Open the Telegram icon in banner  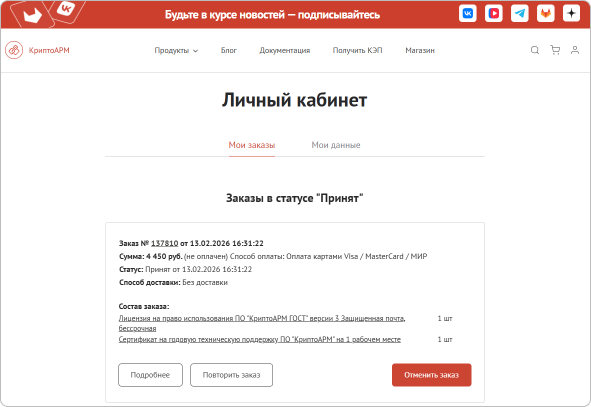tap(520, 14)
